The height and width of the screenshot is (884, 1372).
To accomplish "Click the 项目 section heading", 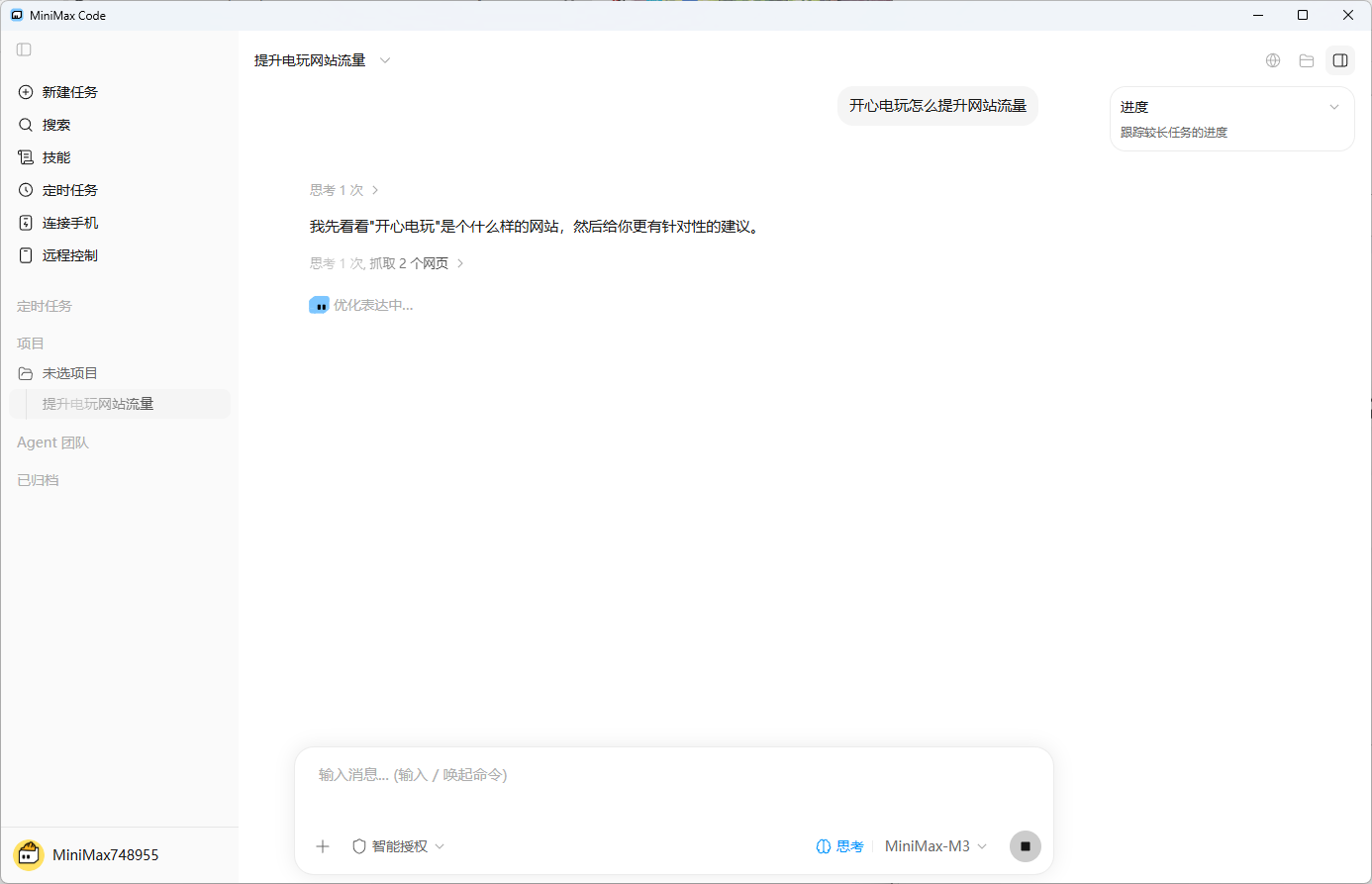I will (31, 344).
